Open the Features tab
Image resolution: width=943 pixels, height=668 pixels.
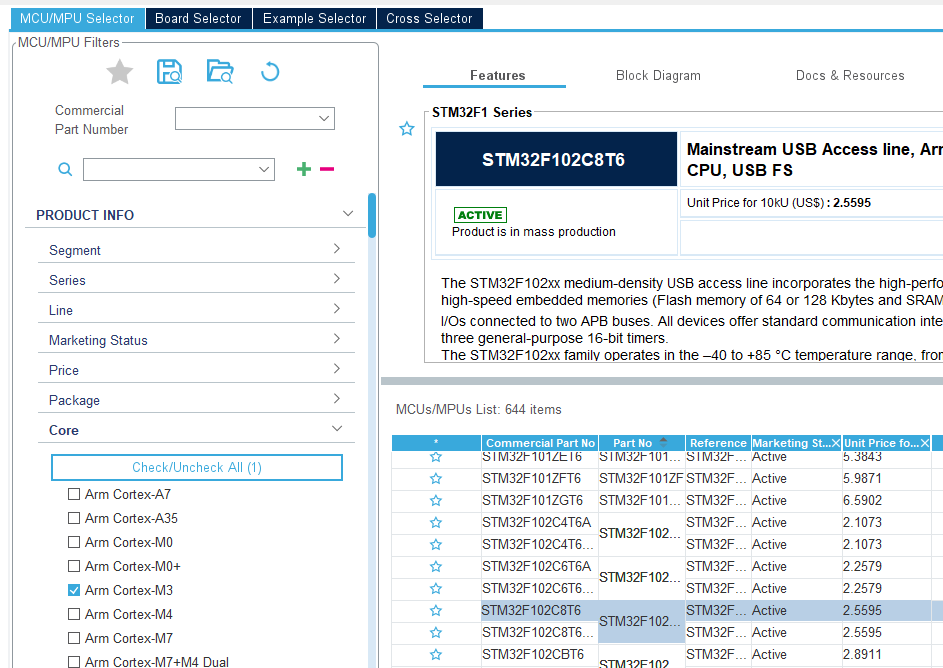click(497, 76)
